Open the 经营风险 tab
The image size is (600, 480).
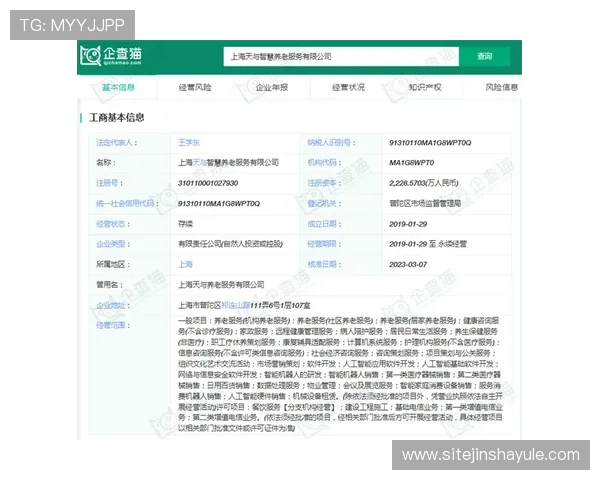click(x=195, y=87)
